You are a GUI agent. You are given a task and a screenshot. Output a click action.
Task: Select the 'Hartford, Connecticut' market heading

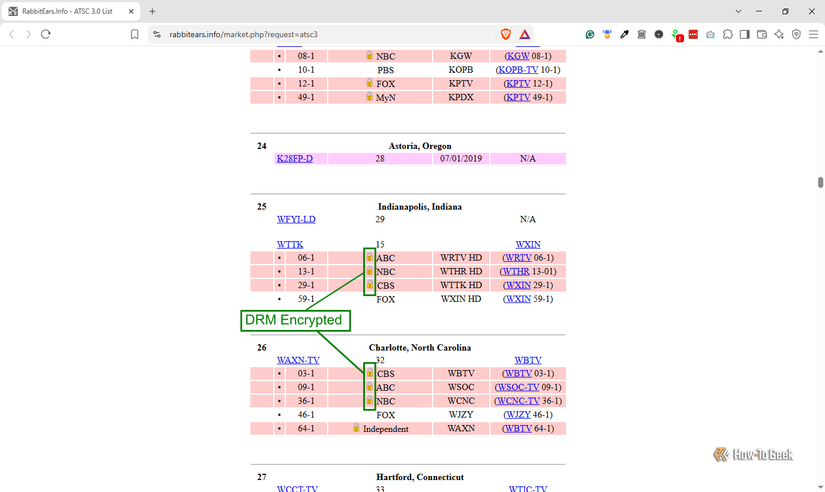coord(420,477)
